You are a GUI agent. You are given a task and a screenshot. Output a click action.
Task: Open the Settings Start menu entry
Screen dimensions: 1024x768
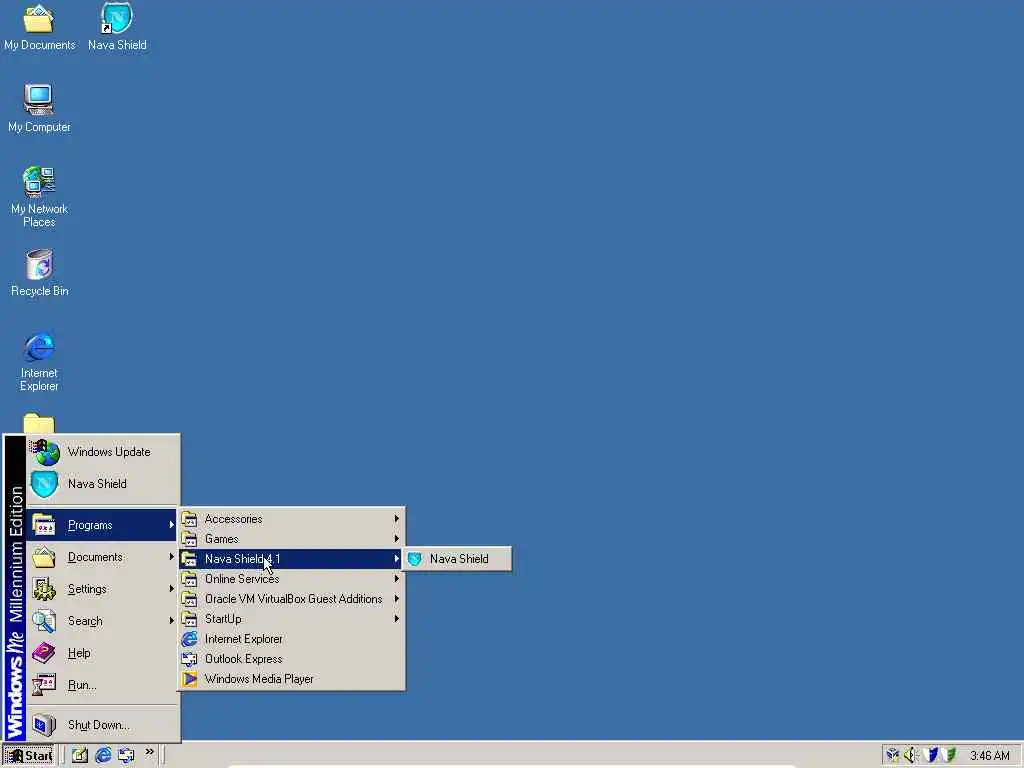[x=103, y=589]
